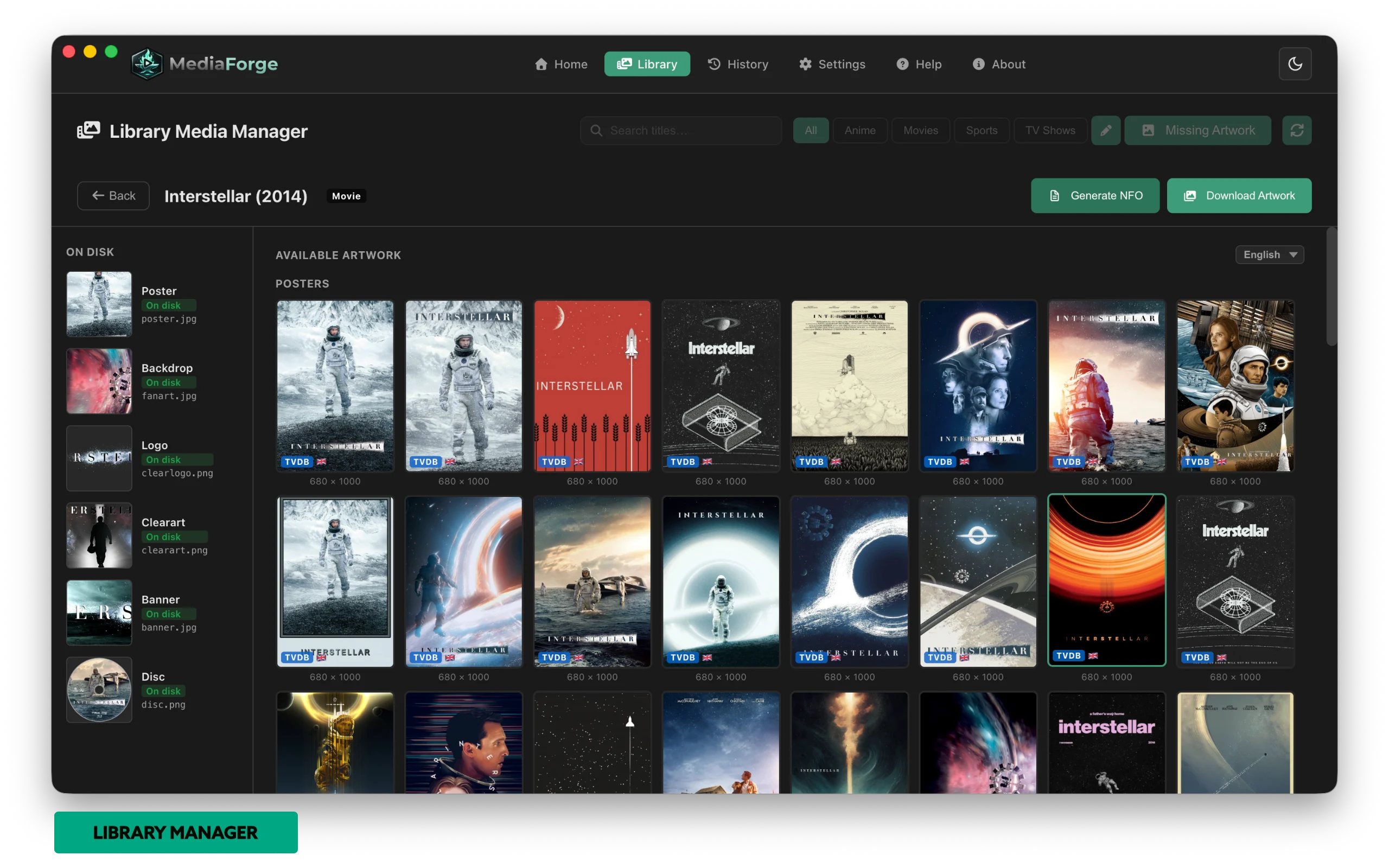This screenshot has width=1389, height=868.
Task: Click the LIBRARY MANAGER caption label
Action: point(176,832)
